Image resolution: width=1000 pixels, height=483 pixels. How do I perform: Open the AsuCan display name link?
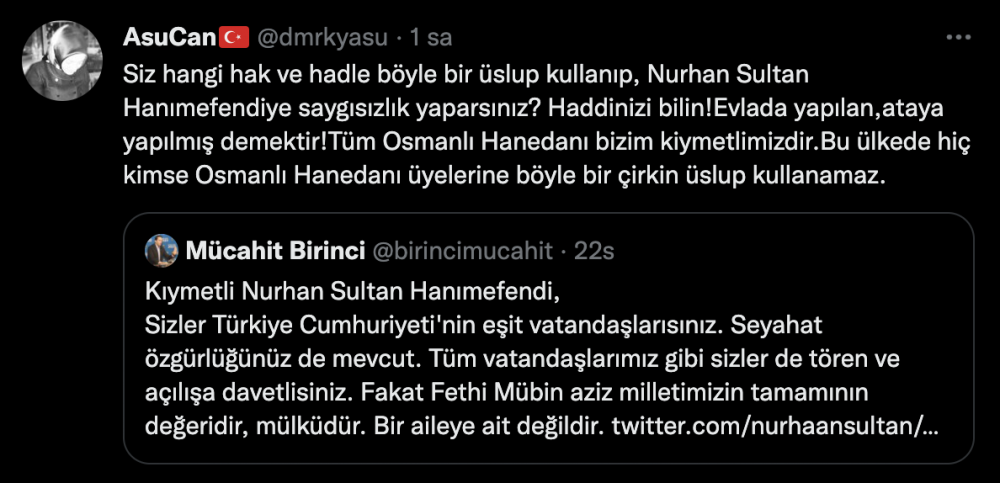pos(169,37)
